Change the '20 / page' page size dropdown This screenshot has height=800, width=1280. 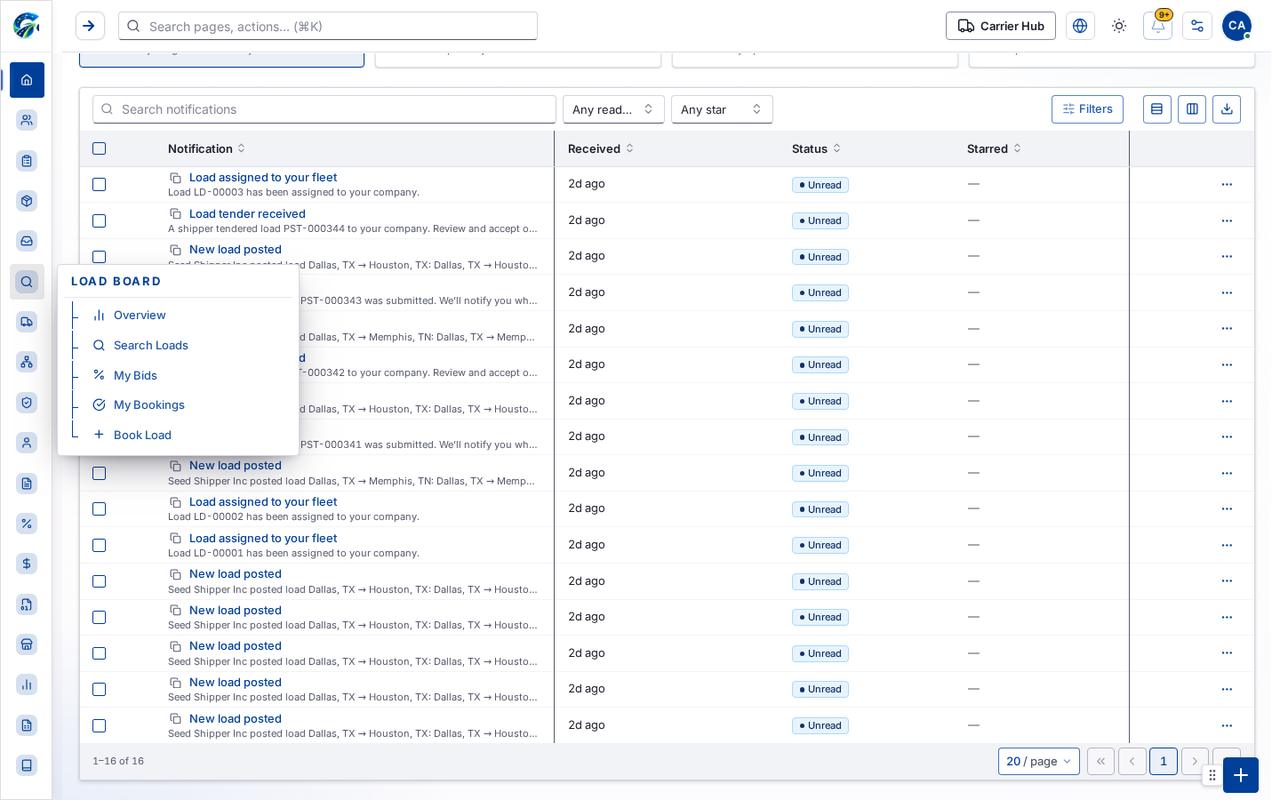1039,761
